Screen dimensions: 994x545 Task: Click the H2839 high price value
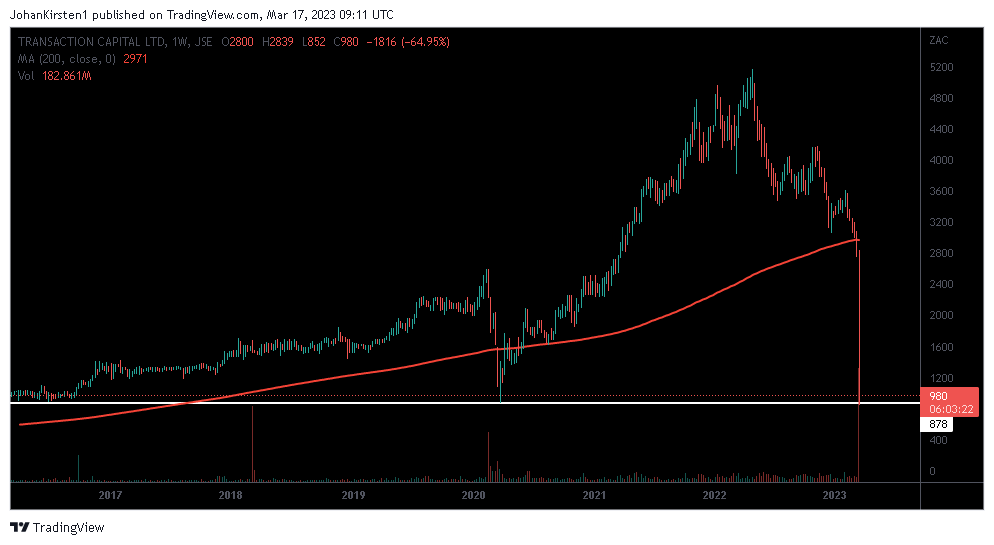(x=278, y=42)
